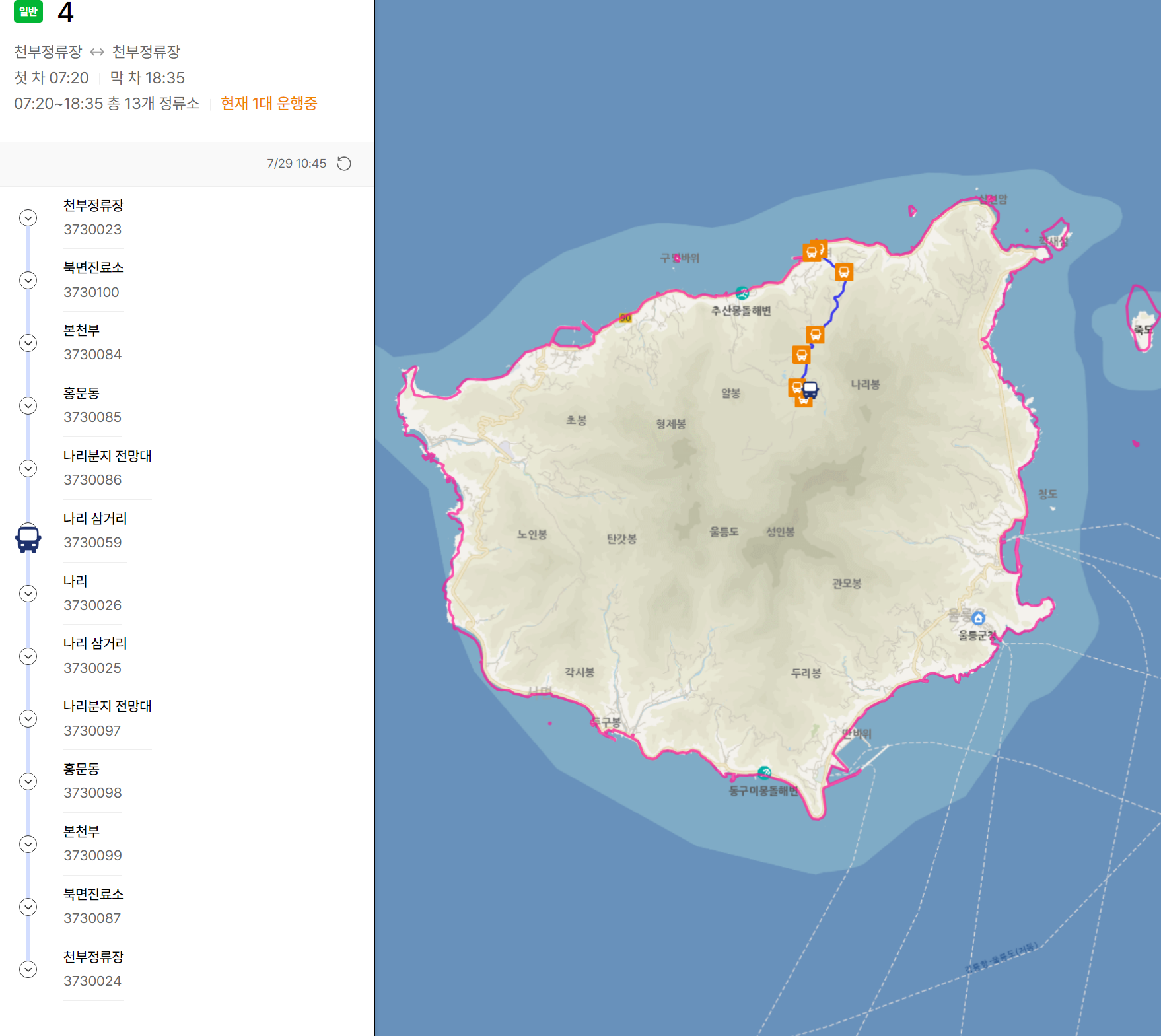Expand the 나리 3730026 stop chevron

pyautogui.click(x=28, y=594)
